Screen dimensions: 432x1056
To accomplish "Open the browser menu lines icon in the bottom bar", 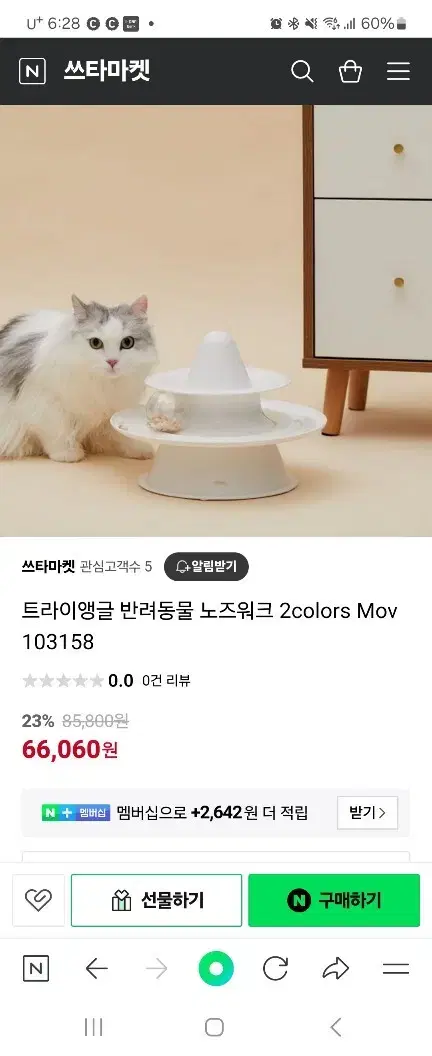I will pos(396,969).
